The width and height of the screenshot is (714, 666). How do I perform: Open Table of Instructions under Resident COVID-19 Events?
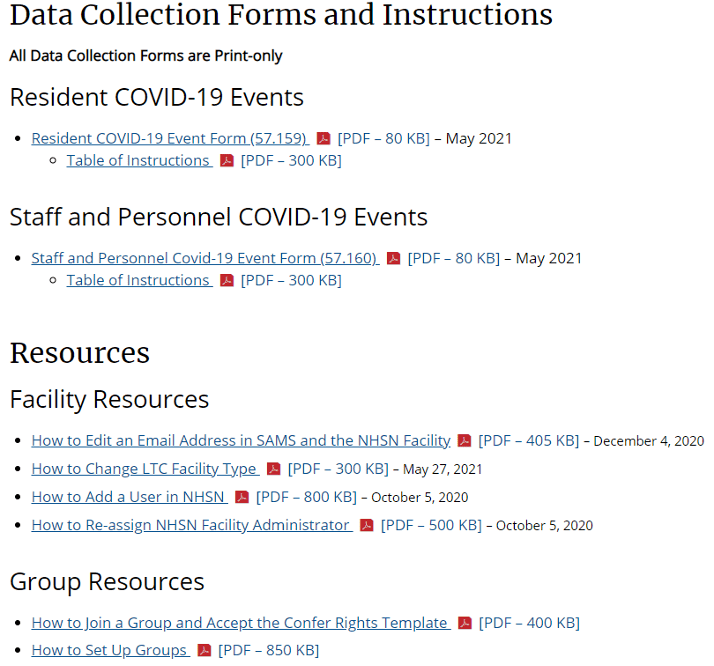pos(138,161)
